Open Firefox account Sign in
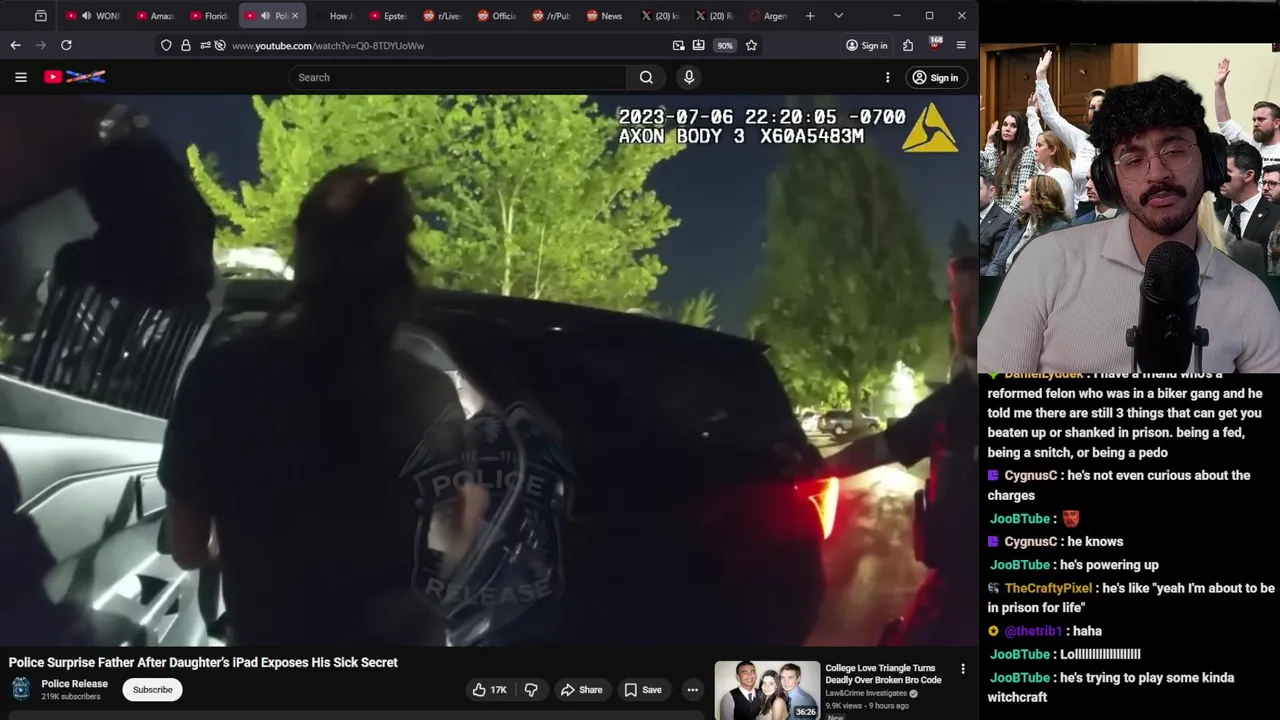This screenshot has height=720, width=1280. point(866,45)
